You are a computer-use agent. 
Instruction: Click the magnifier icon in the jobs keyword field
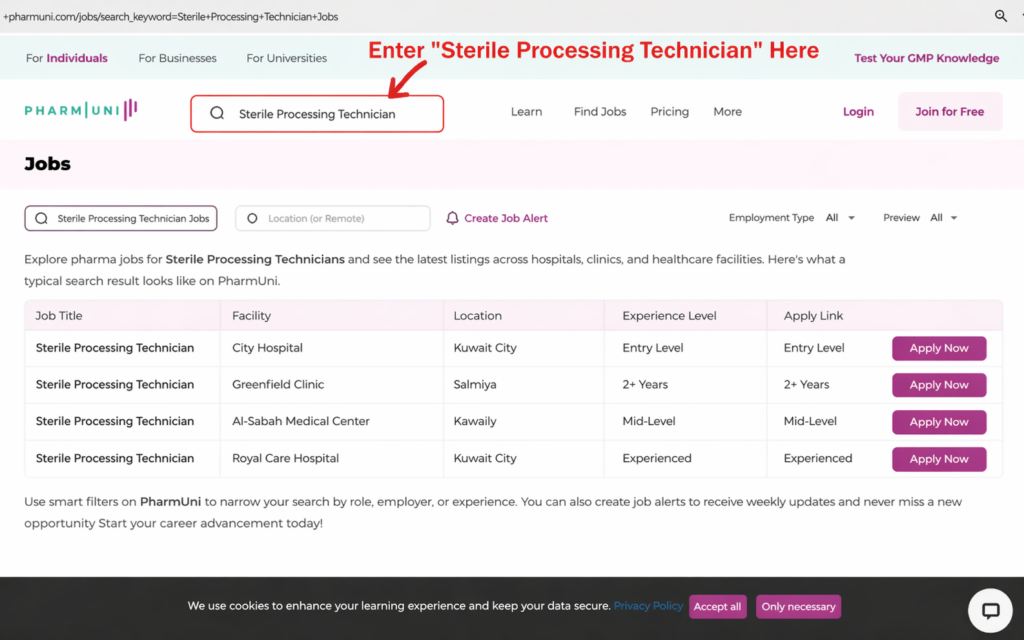click(41, 218)
